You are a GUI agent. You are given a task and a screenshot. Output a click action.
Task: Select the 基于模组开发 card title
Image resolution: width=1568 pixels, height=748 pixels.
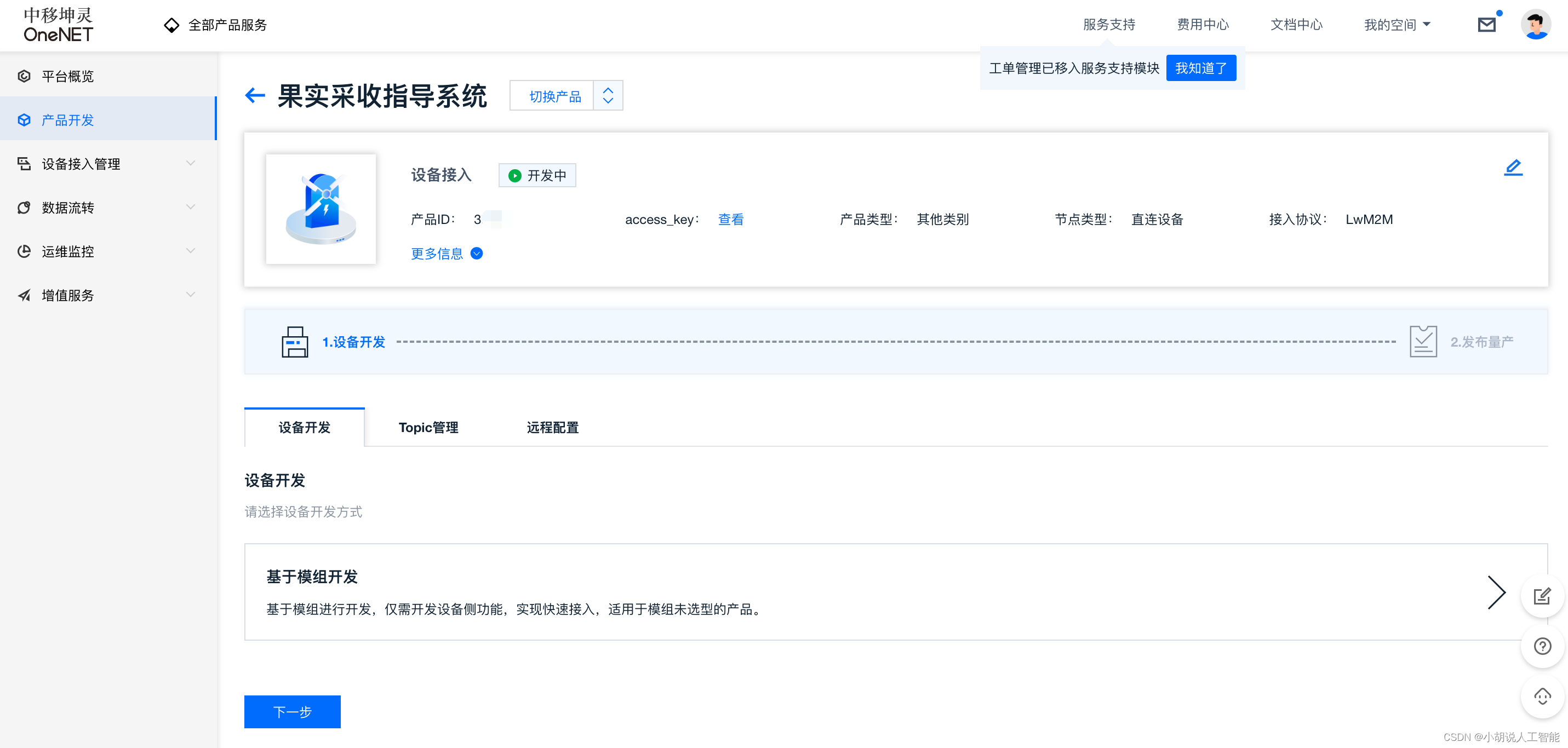(x=312, y=577)
